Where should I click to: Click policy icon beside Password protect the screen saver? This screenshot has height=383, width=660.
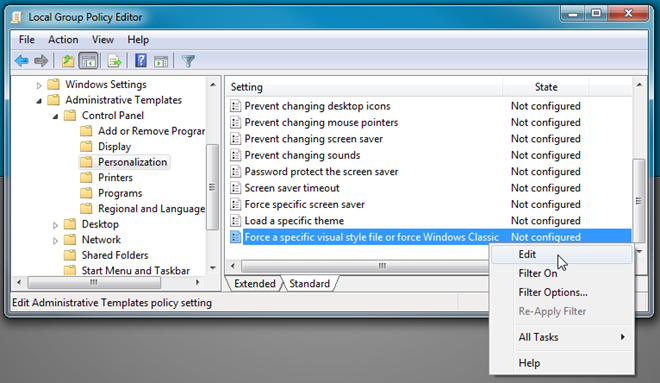235,171
